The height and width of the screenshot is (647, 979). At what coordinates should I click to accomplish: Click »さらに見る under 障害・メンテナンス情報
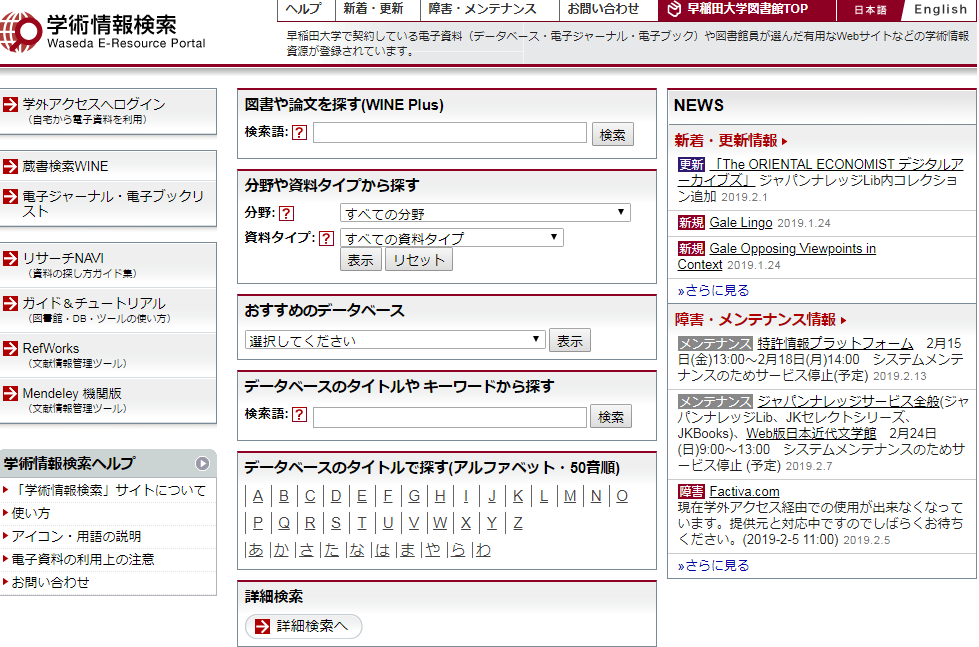pos(713,565)
